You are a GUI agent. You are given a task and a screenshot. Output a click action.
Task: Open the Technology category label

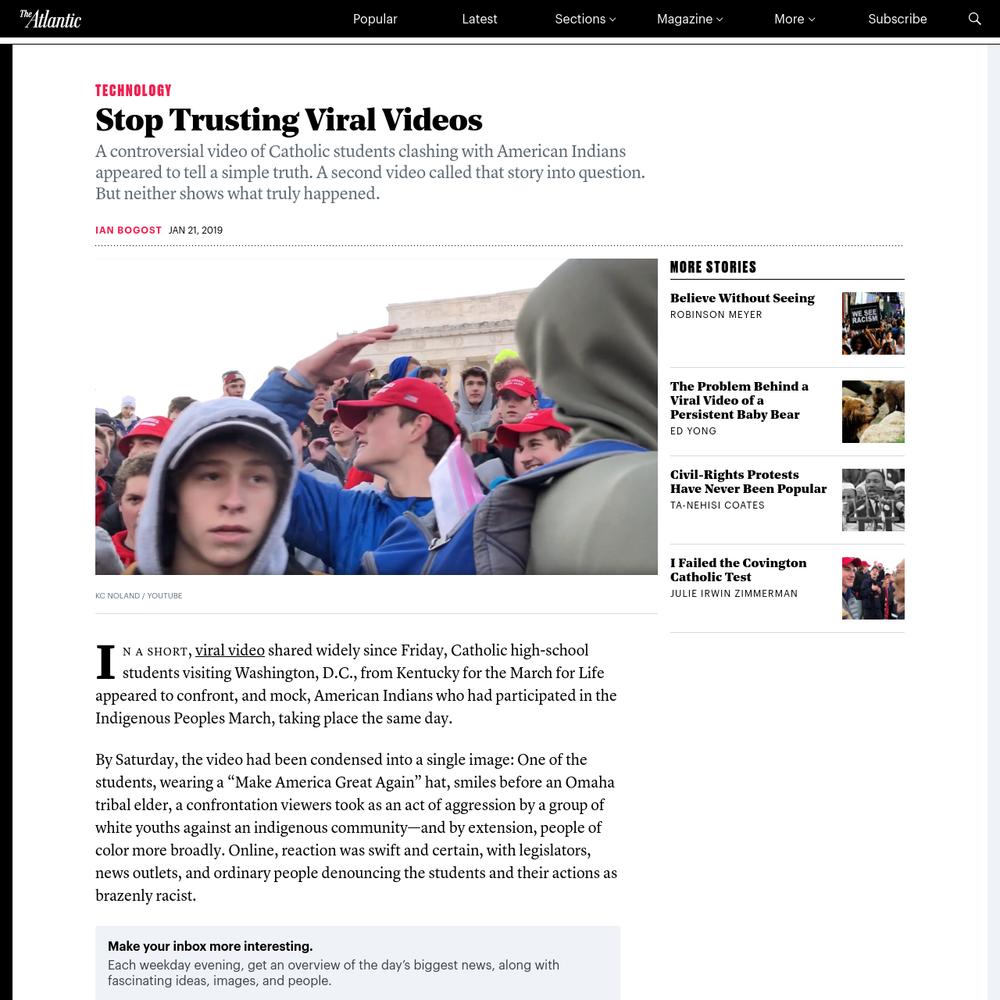click(x=133, y=91)
